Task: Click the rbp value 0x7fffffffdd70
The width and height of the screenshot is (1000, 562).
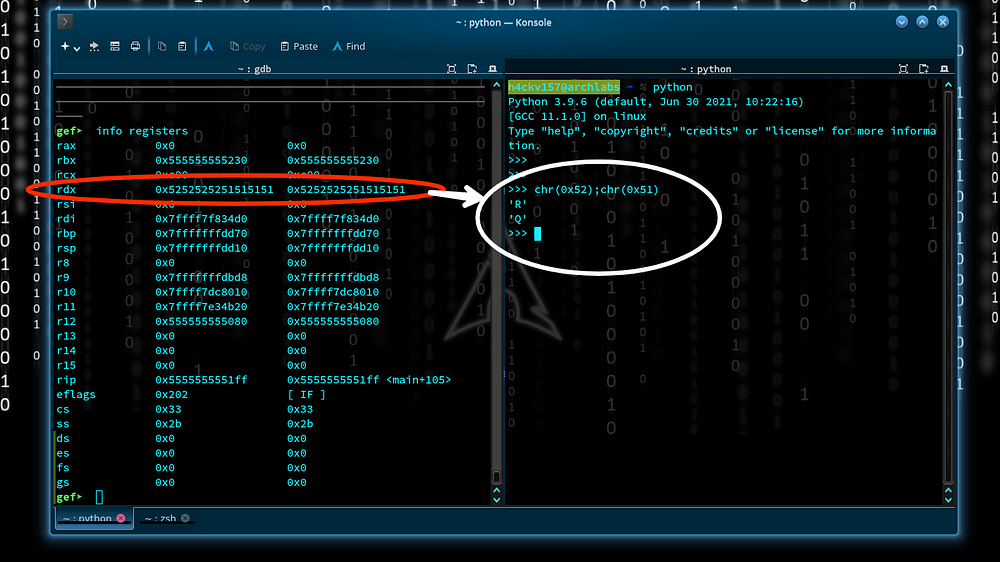Action: coord(201,233)
